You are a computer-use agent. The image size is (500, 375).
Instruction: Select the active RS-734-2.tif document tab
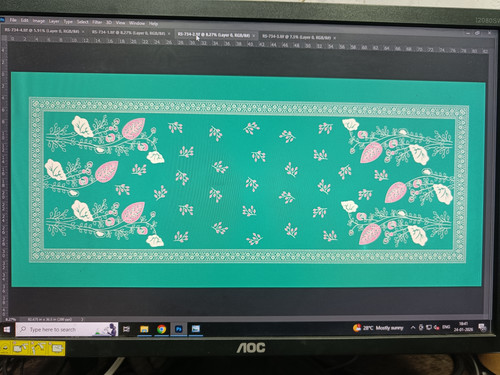point(214,35)
